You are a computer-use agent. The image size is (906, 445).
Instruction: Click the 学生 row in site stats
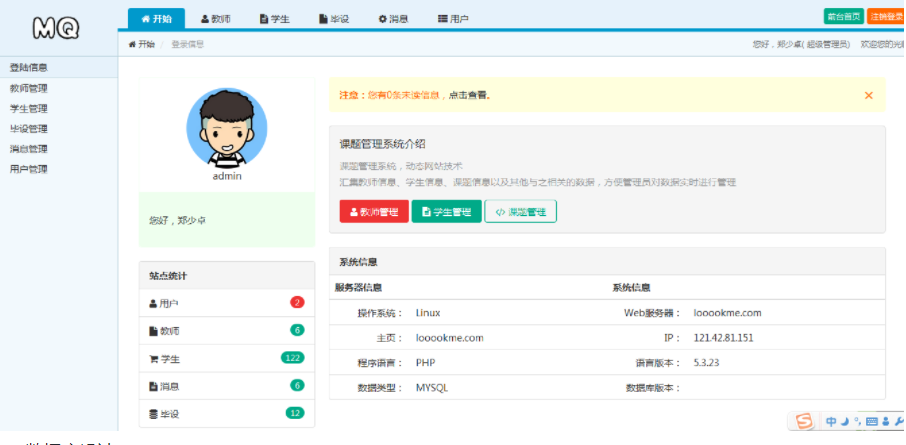coord(227,358)
